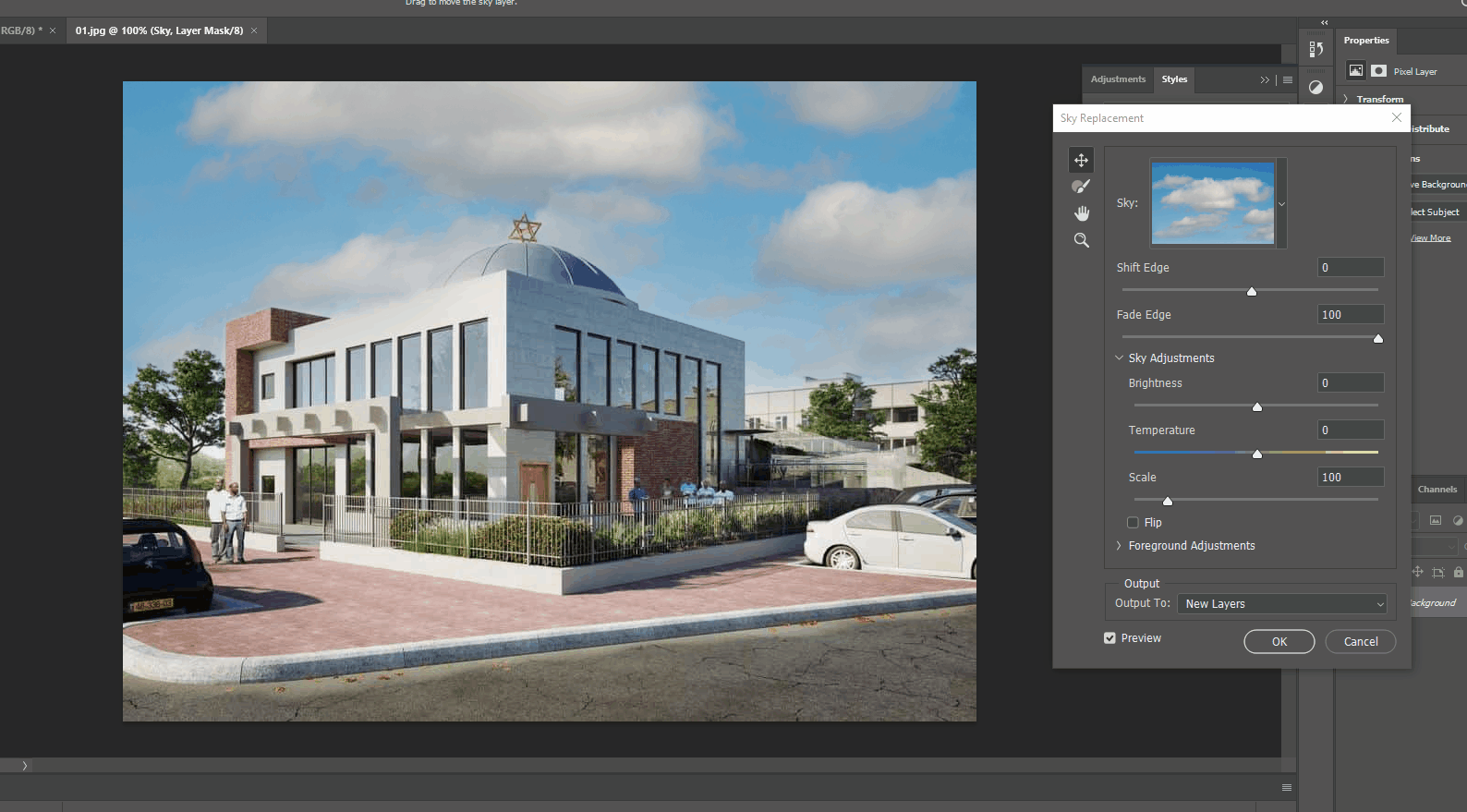
Task: Click the Remove Background button
Action: click(x=1437, y=185)
